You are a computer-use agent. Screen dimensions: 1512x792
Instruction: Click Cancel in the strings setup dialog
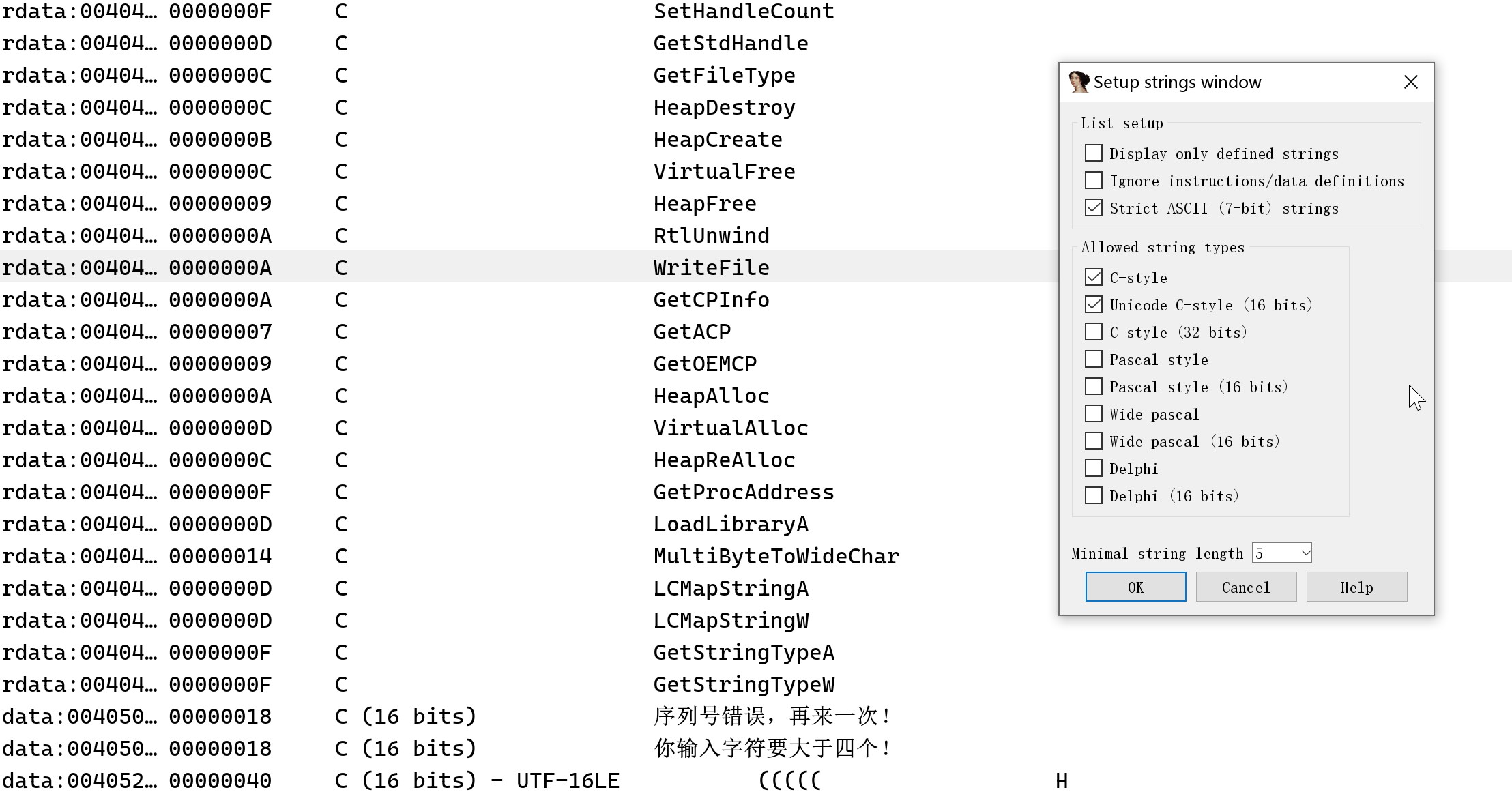point(1246,587)
